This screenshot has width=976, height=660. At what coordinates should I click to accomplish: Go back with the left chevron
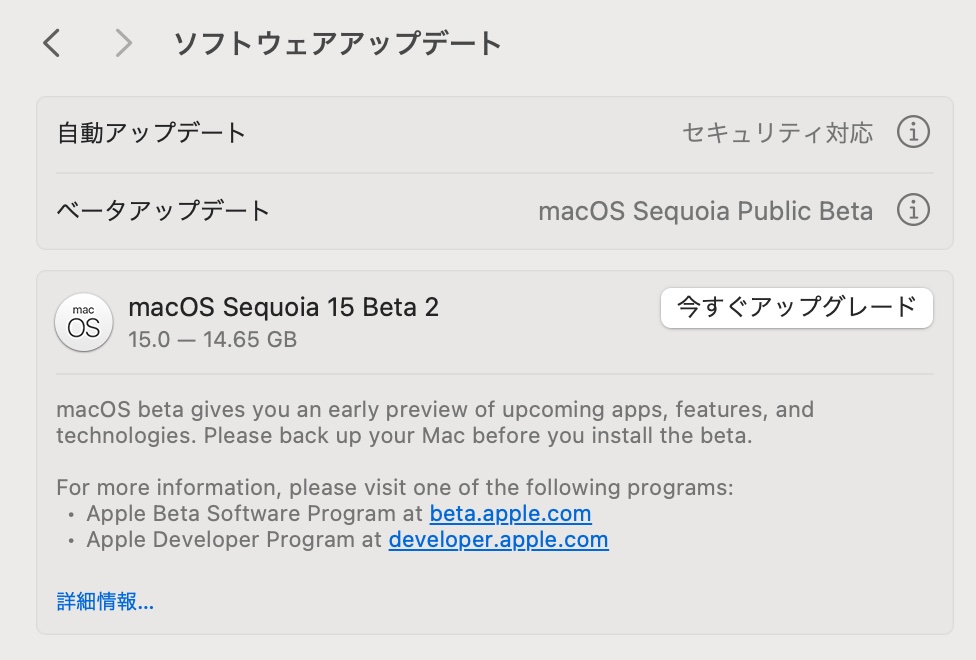pyautogui.click(x=52, y=44)
